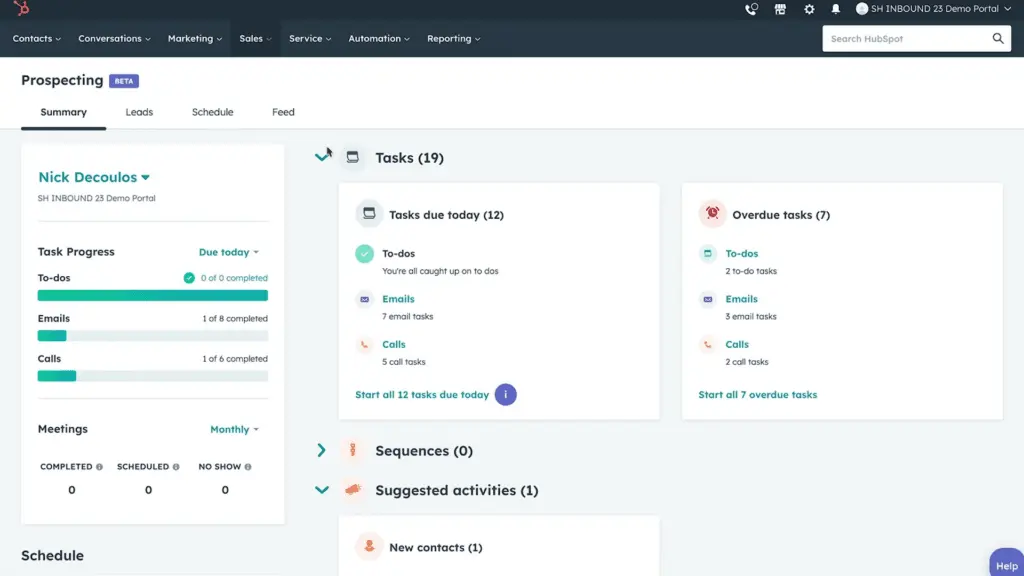Expand the Sequences (0) section
The image size is (1024, 576).
tap(321, 450)
